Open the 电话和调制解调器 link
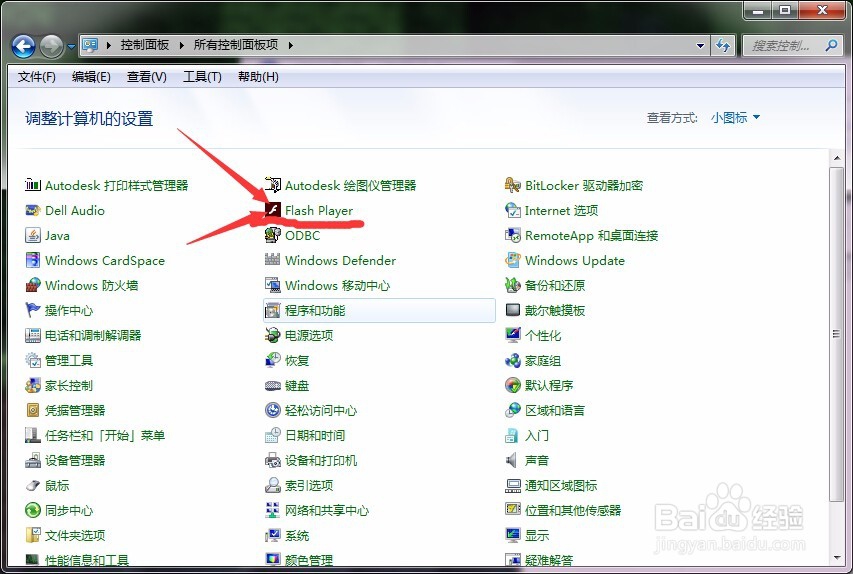Viewport: 853px width, 574px height. pyautogui.click(x=93, y=335)
